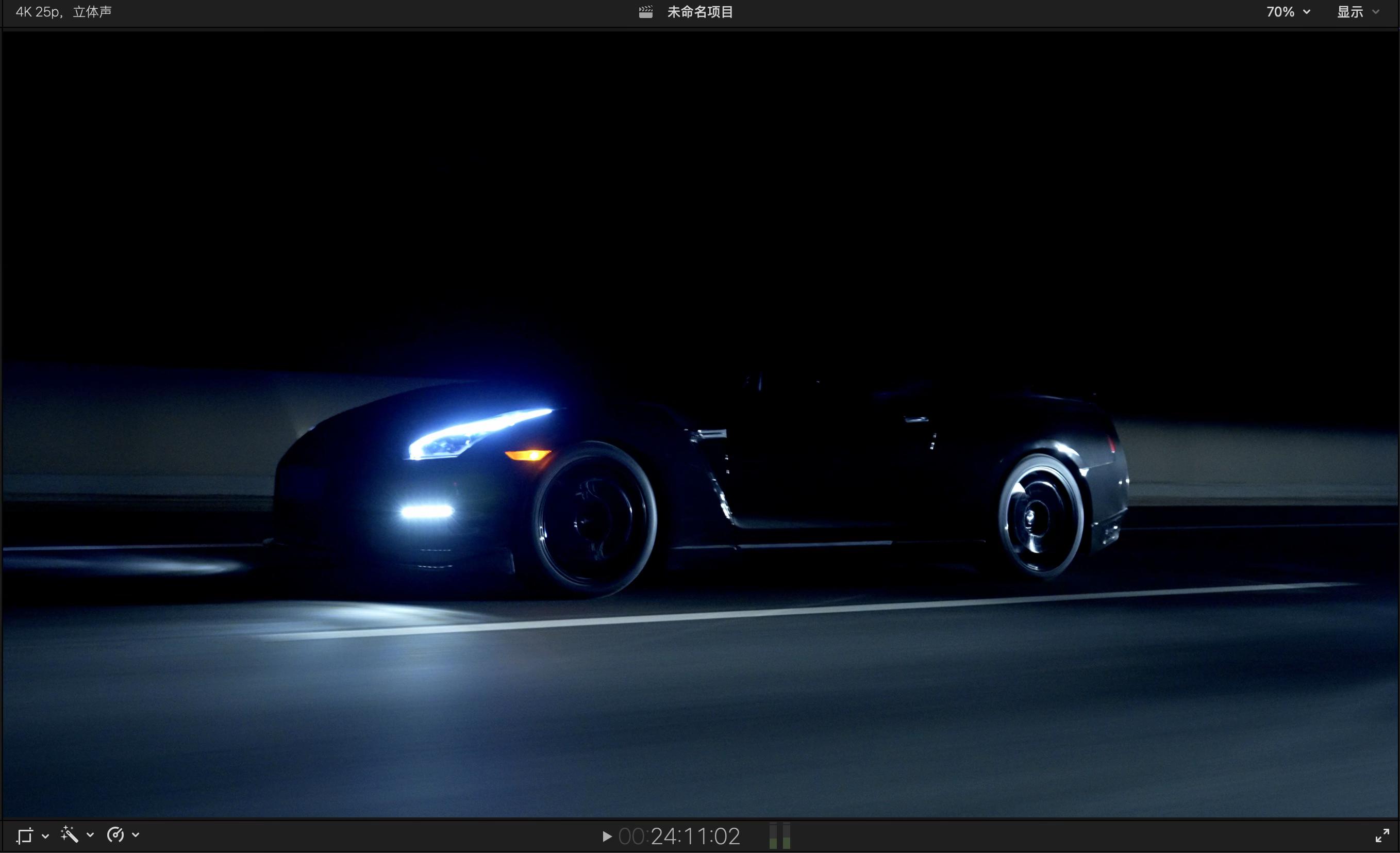Click the 00:24:11:02 timecode display
Viewport: 1400px width, 853px height.
coord(679,836)
